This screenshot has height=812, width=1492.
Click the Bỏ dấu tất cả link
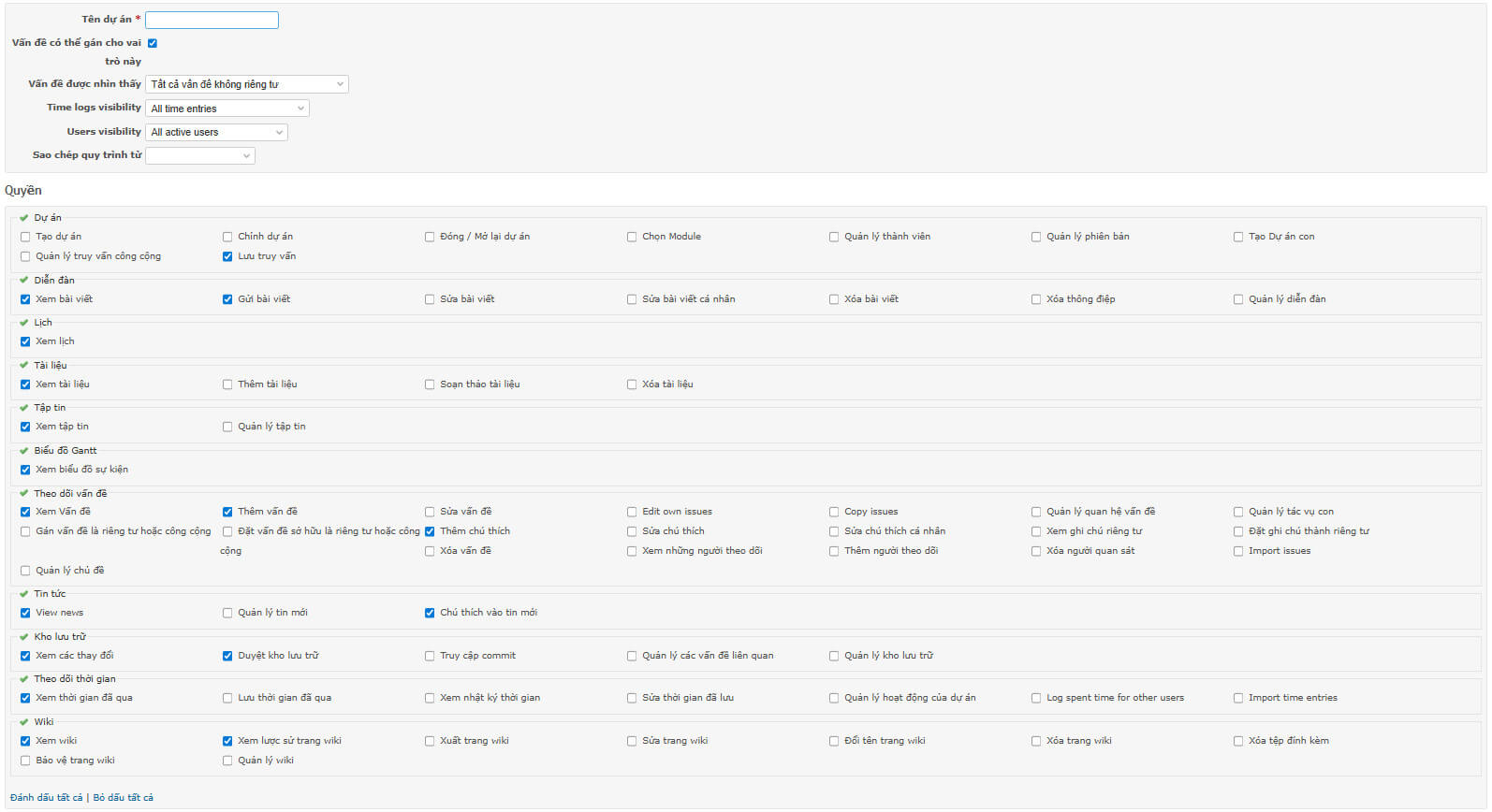click(123, 798)
